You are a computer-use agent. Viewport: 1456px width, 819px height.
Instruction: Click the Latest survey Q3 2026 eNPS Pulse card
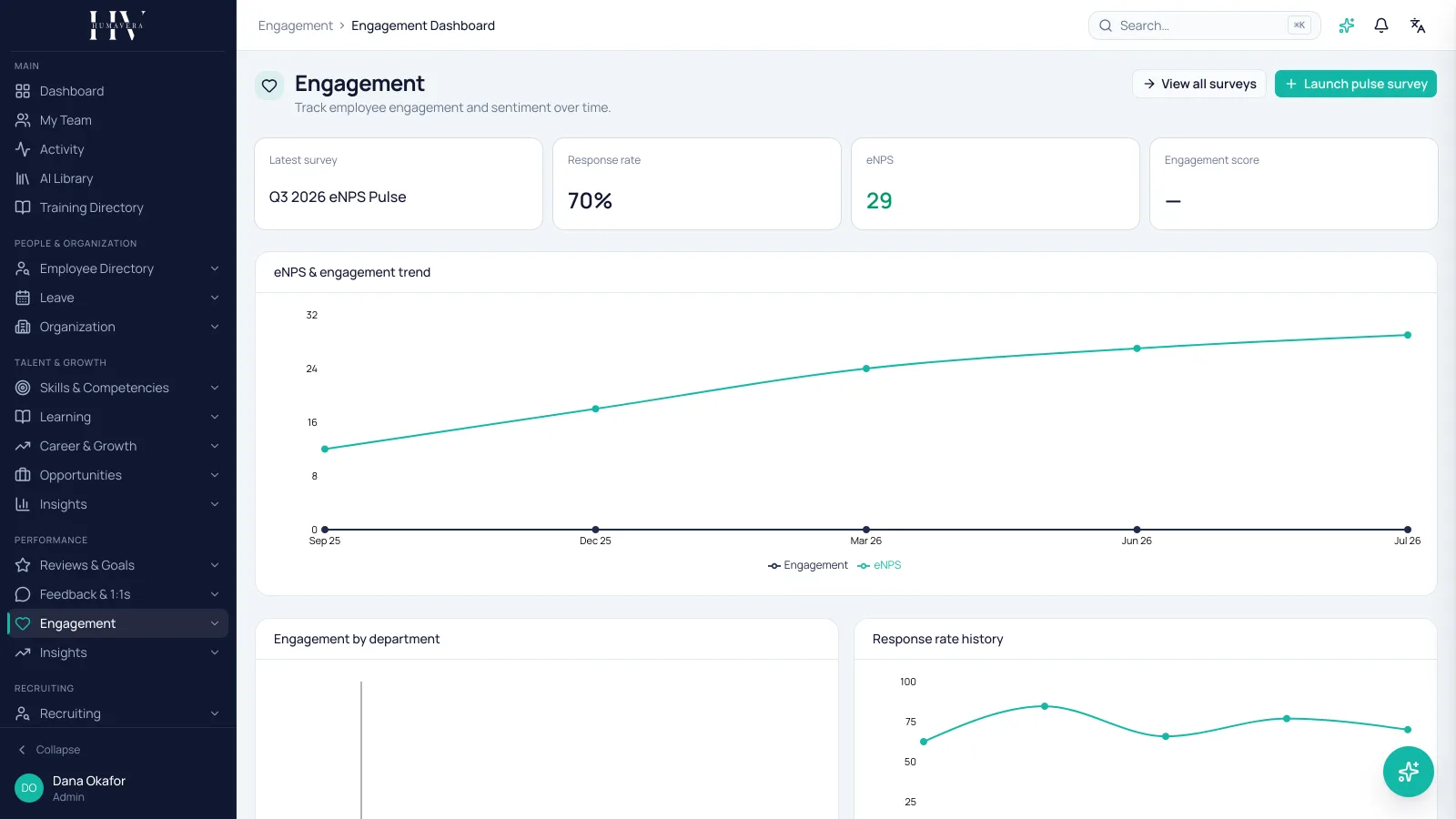(399, 184)
